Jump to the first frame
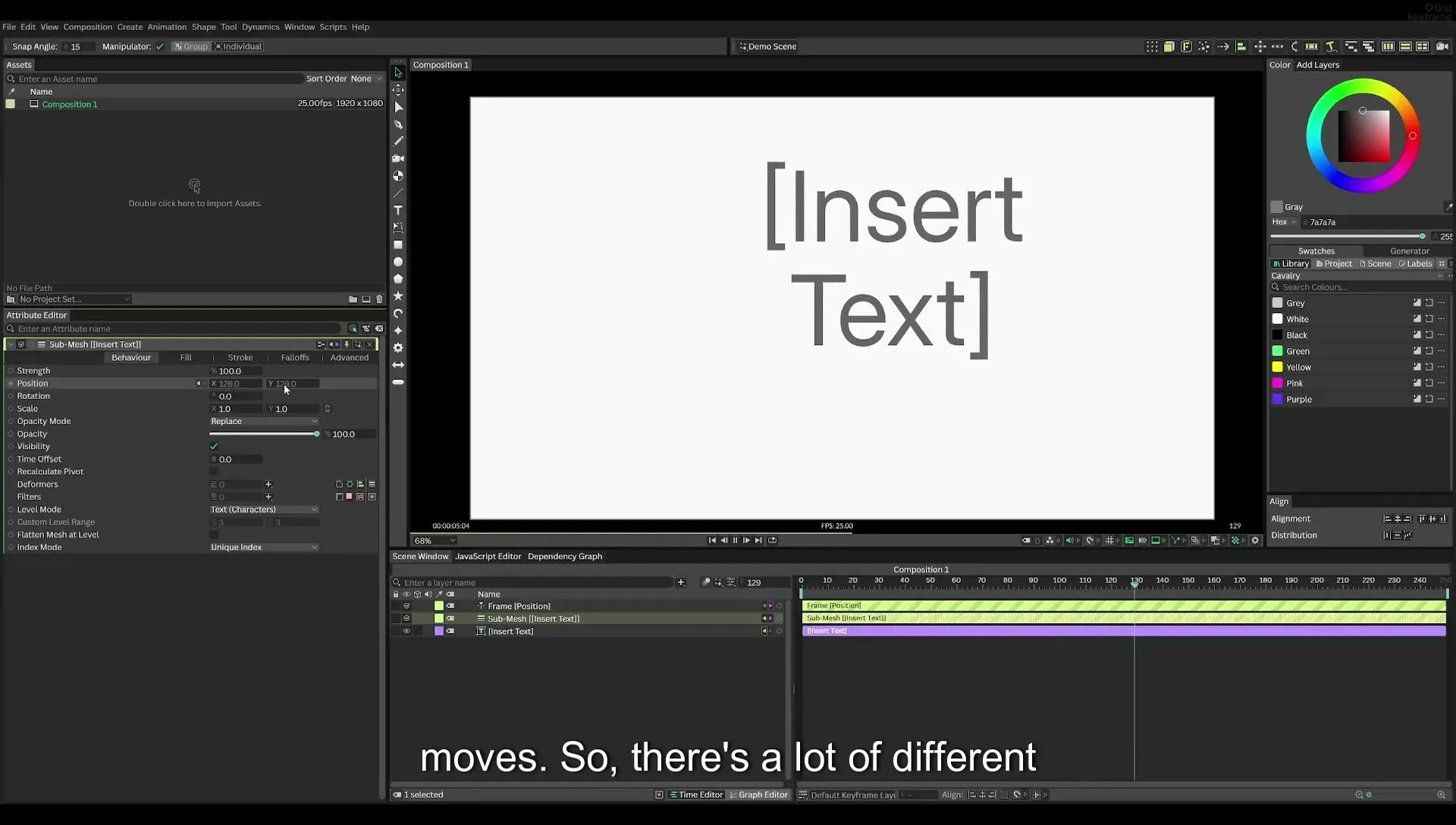Viewport: 1456px width, 825px height. pos(712,541)
